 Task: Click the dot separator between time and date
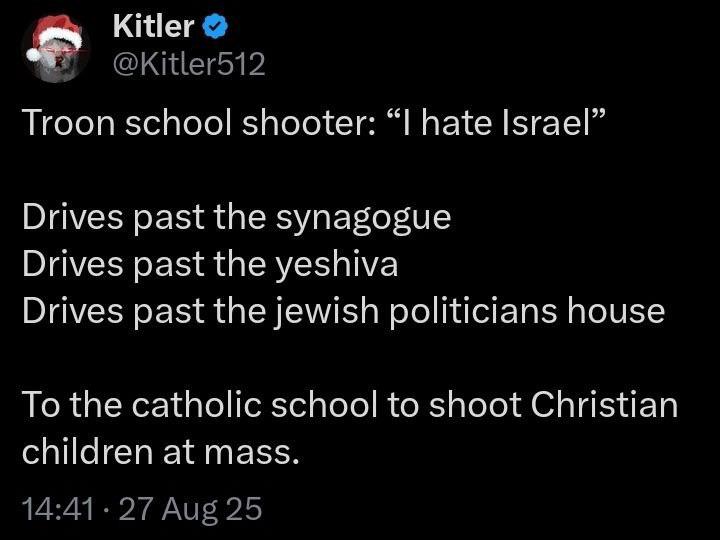coord(107,510)
